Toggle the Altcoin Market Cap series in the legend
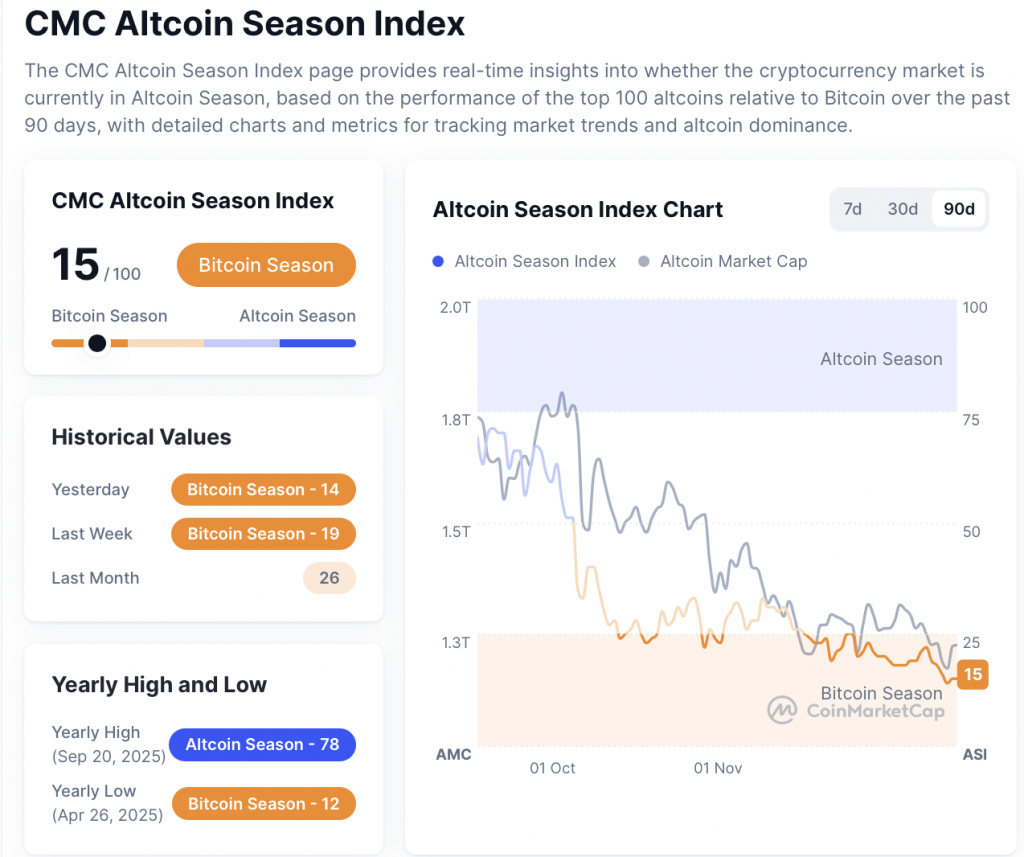The height and width of the screenshot is (857, 1024). (723, 261)
